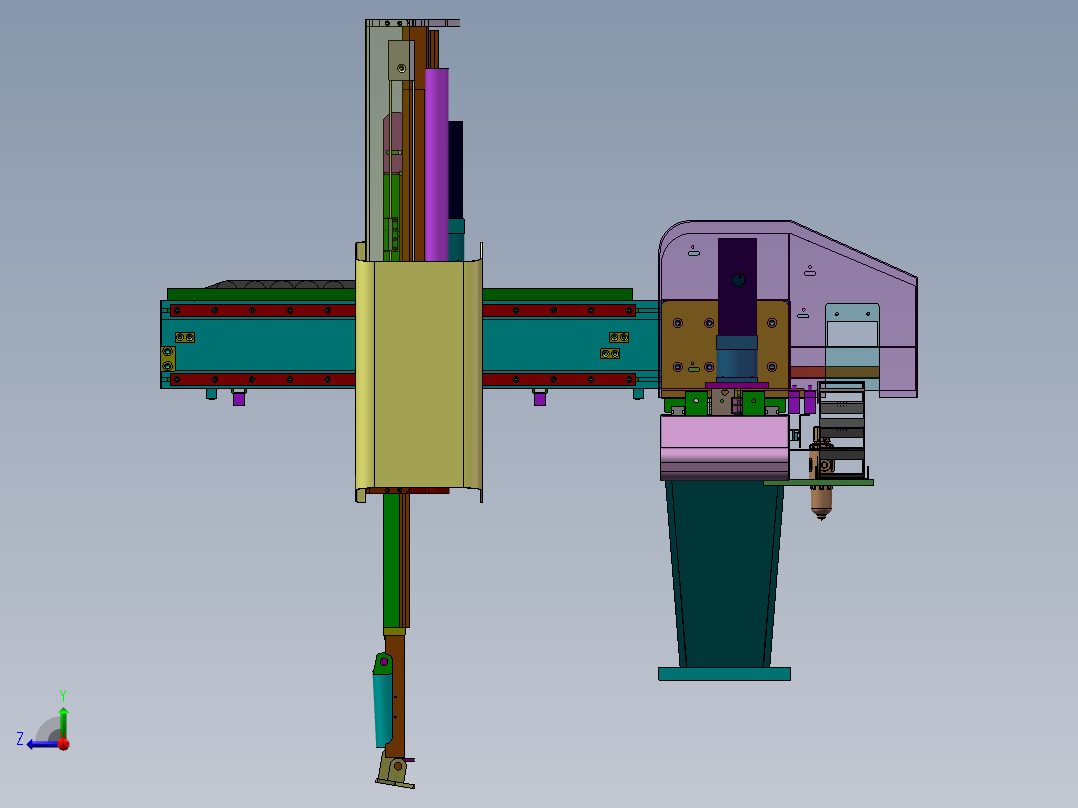Select the magenta vertical cylinder

[436, 164]
